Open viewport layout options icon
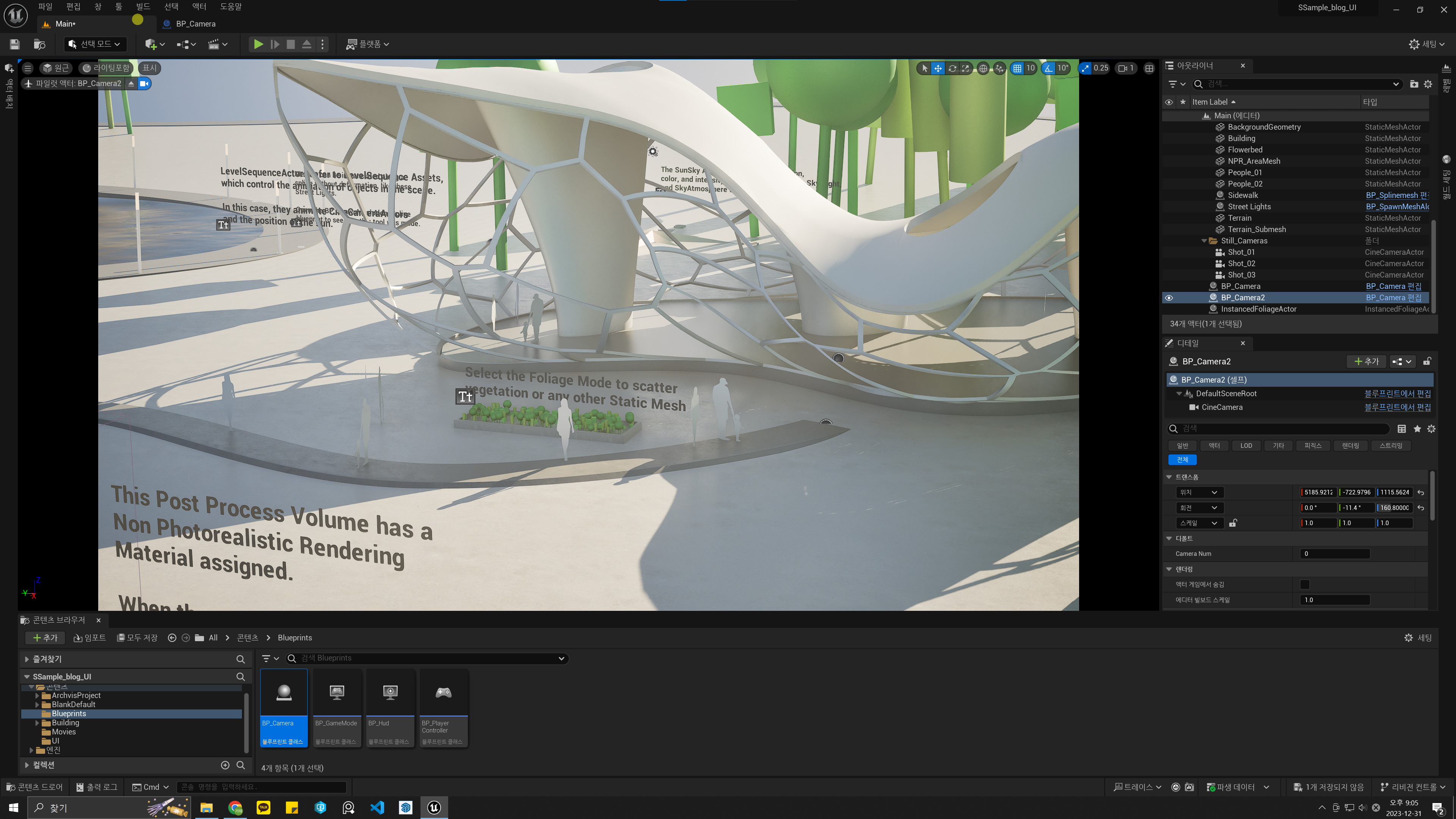The height and width of the screenshot is (819, 1456). pyautogui.click(x=1149, y=68)
